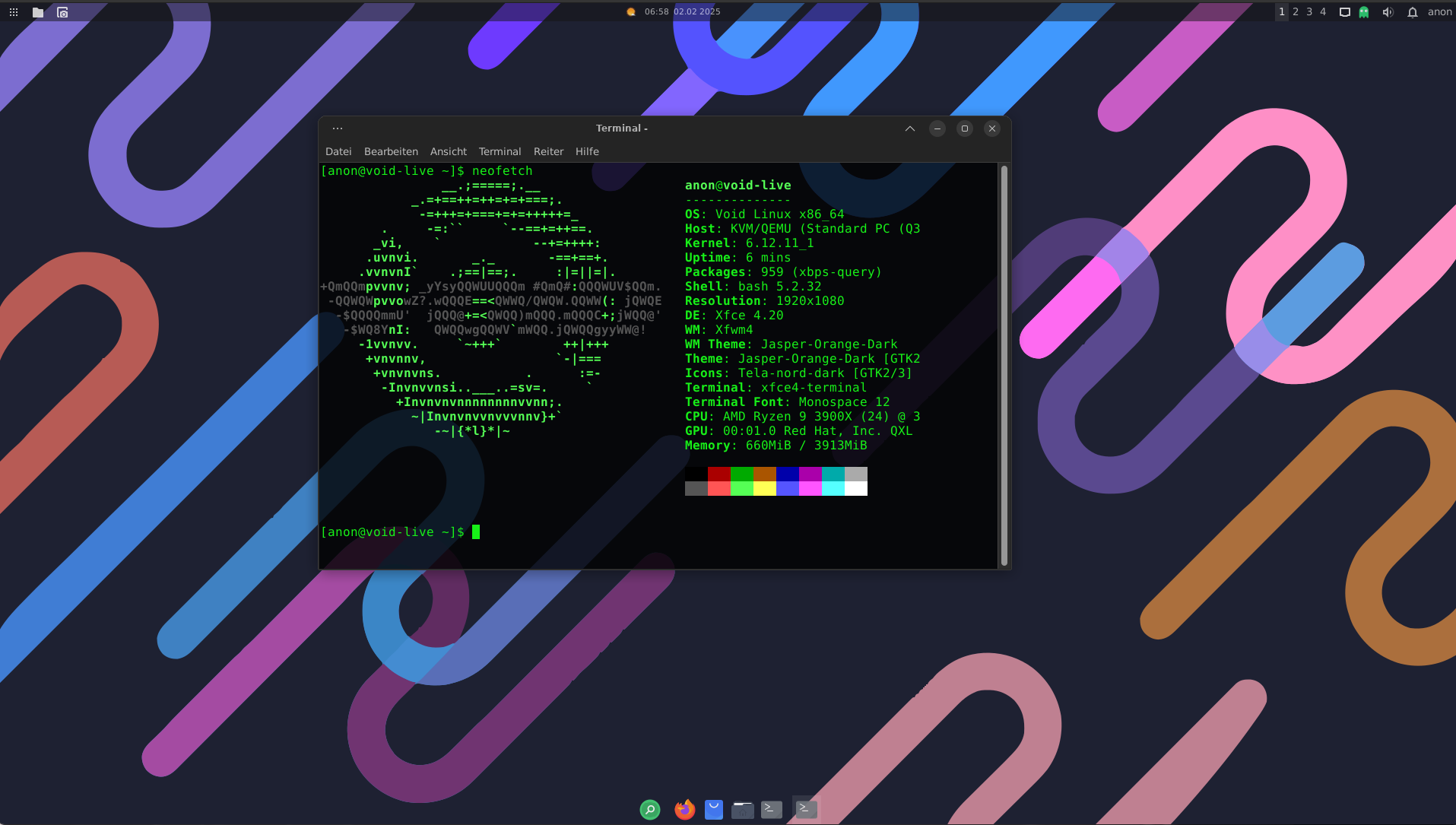
Task: Open the folder icon in top panel
Action: [x=38, y=12]
